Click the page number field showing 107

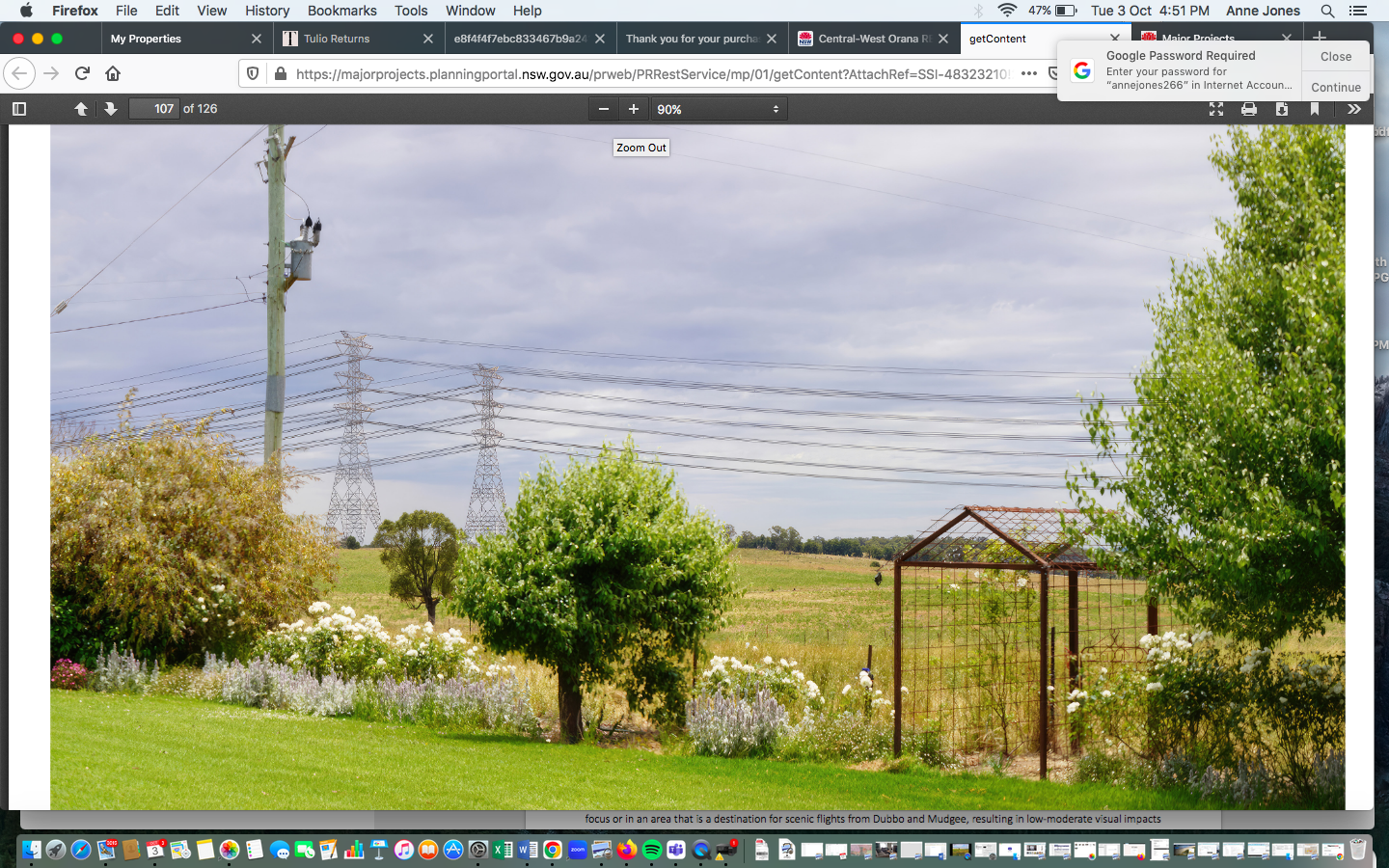(x=154, y=109)
